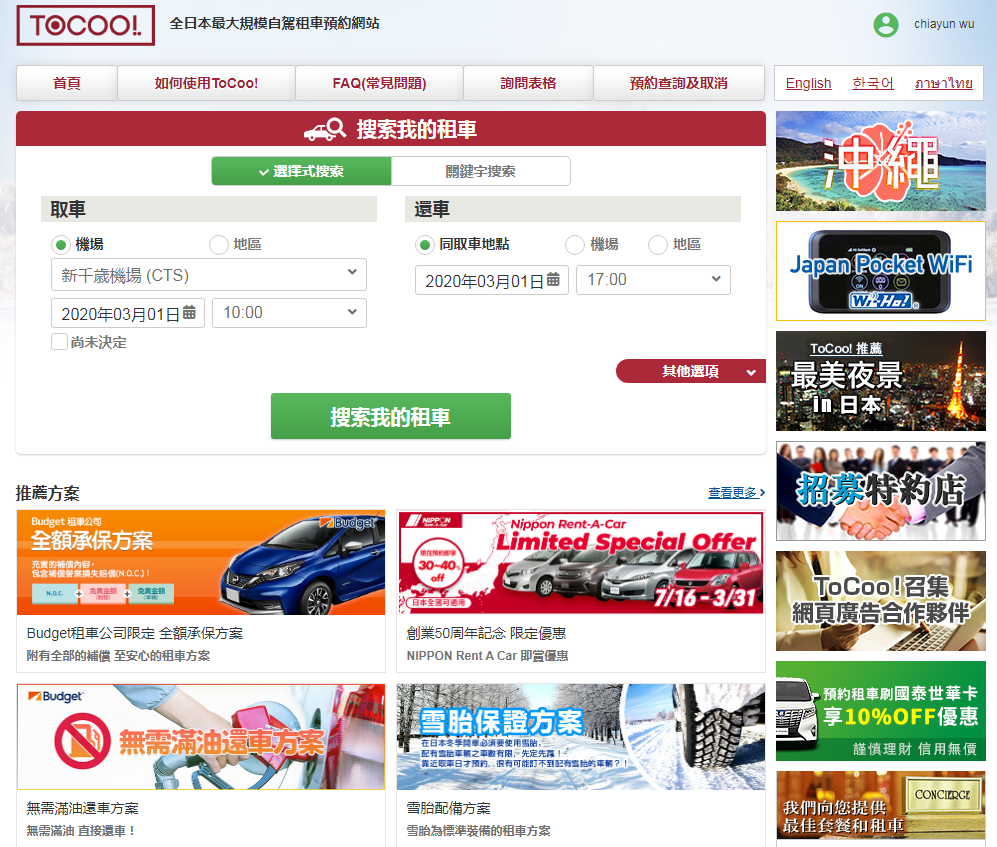Click the 創業50周年記念 限定優惠 title
Viewport: 997px width, 847px height.
click(x=486, y=633)
